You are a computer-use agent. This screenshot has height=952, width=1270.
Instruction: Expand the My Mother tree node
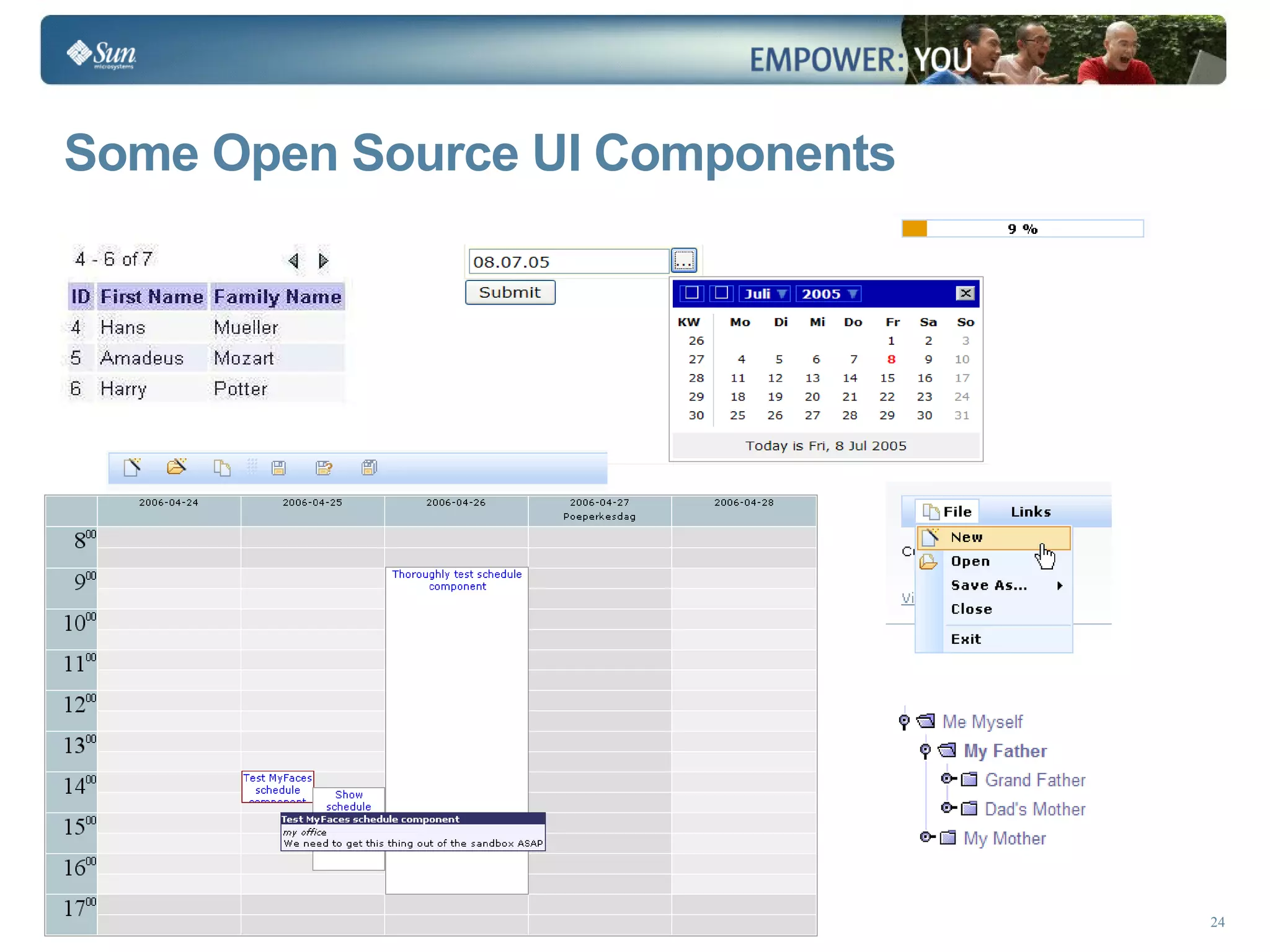(x=927, y=837)
